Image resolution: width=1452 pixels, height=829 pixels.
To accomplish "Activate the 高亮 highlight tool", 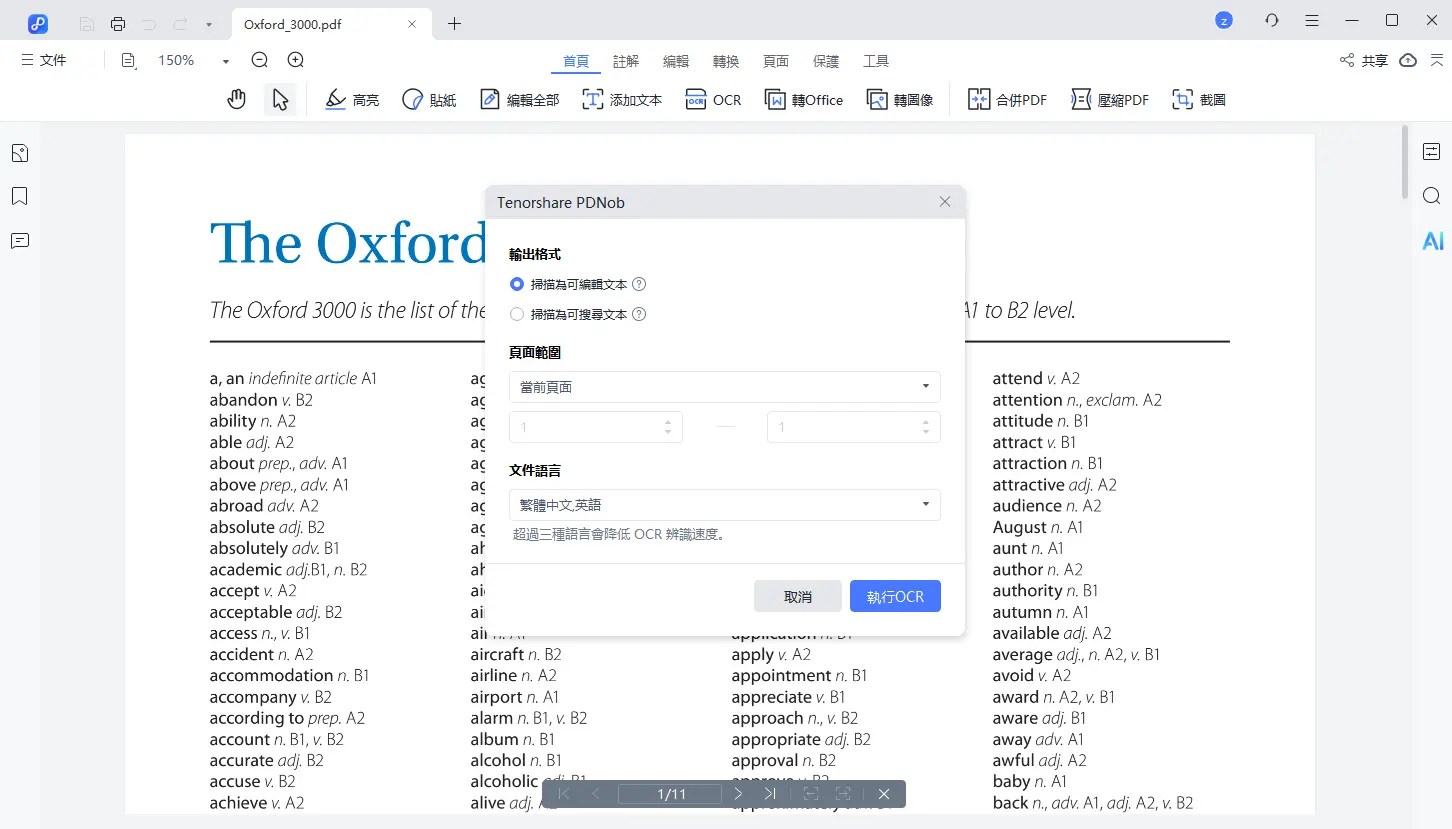I will coord(353,100).
